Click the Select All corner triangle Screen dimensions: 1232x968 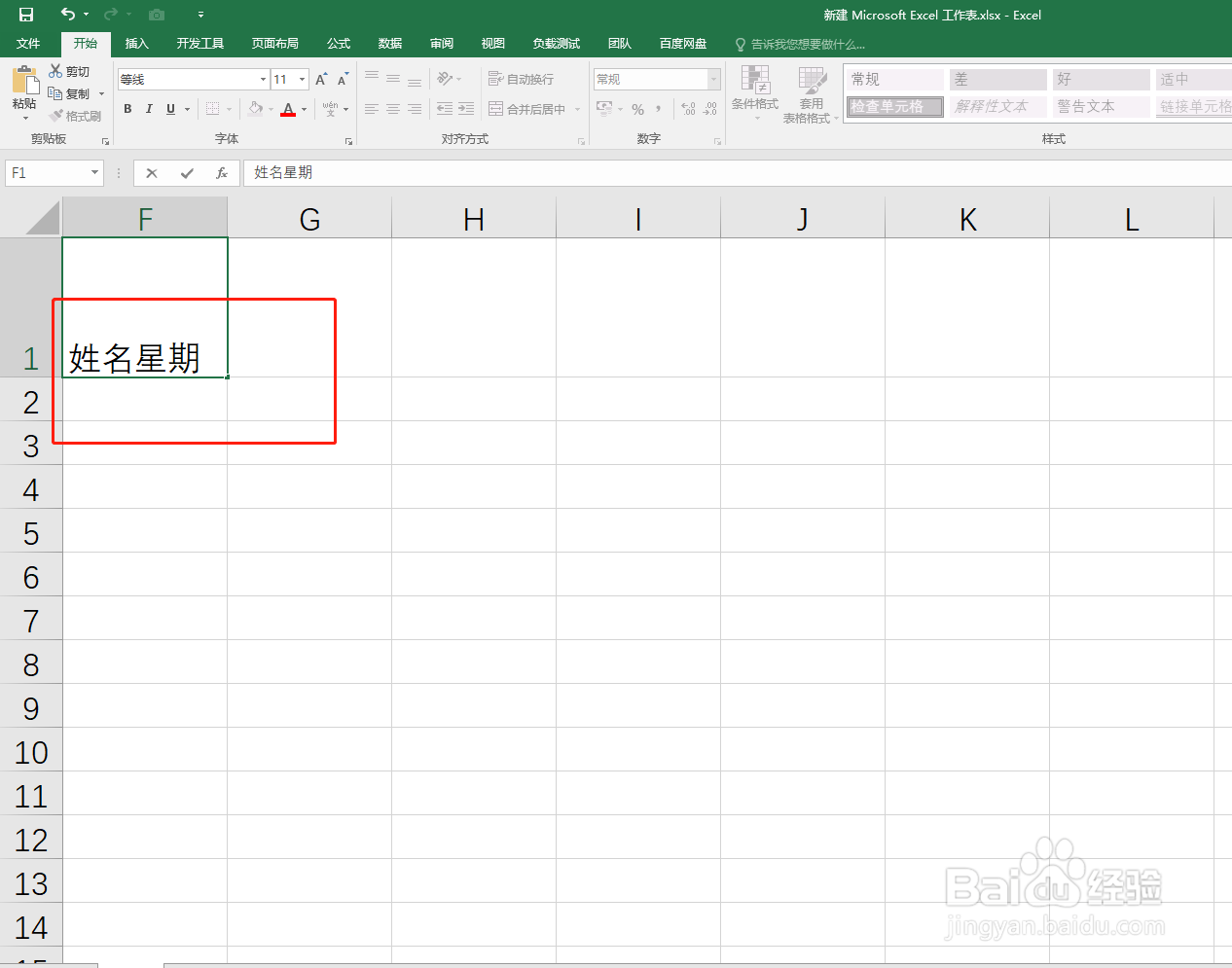[x=43, y=218]
